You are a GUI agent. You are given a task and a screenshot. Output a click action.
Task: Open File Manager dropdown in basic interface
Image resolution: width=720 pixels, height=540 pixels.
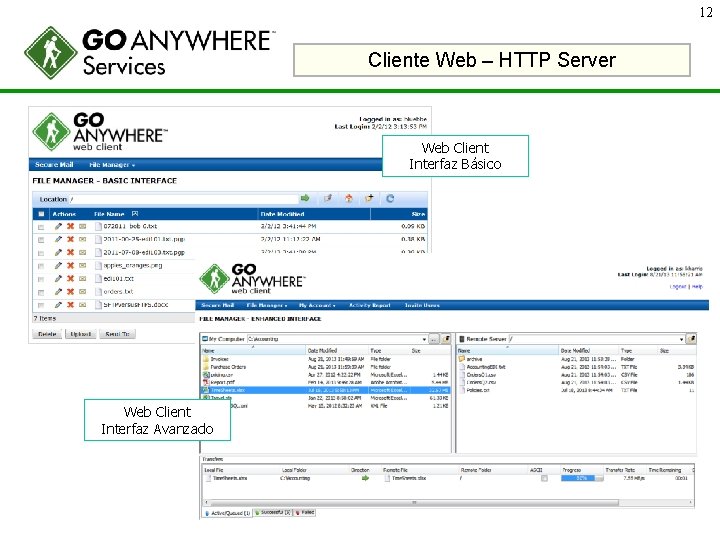[112, 164]
